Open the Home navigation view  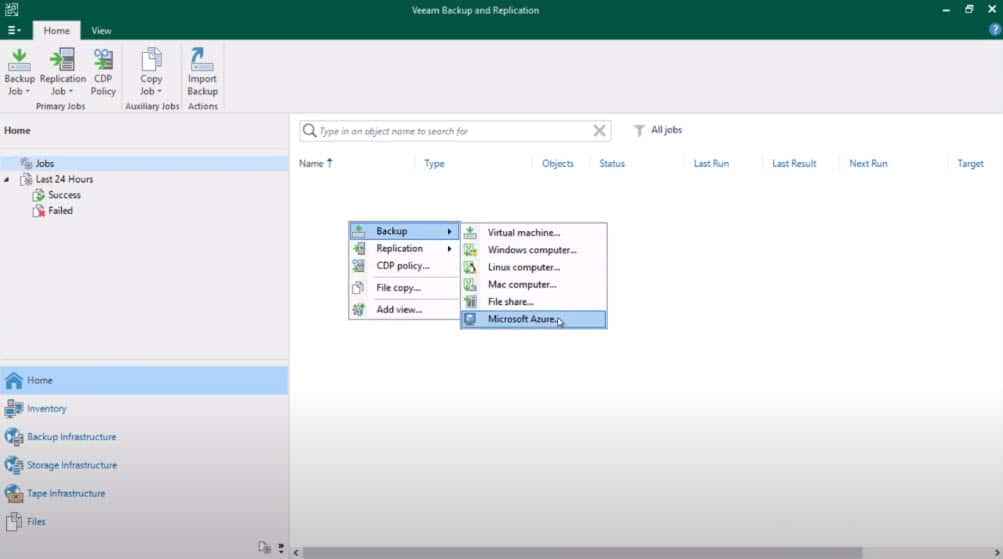pyautogui.click(x=144, y=381)
